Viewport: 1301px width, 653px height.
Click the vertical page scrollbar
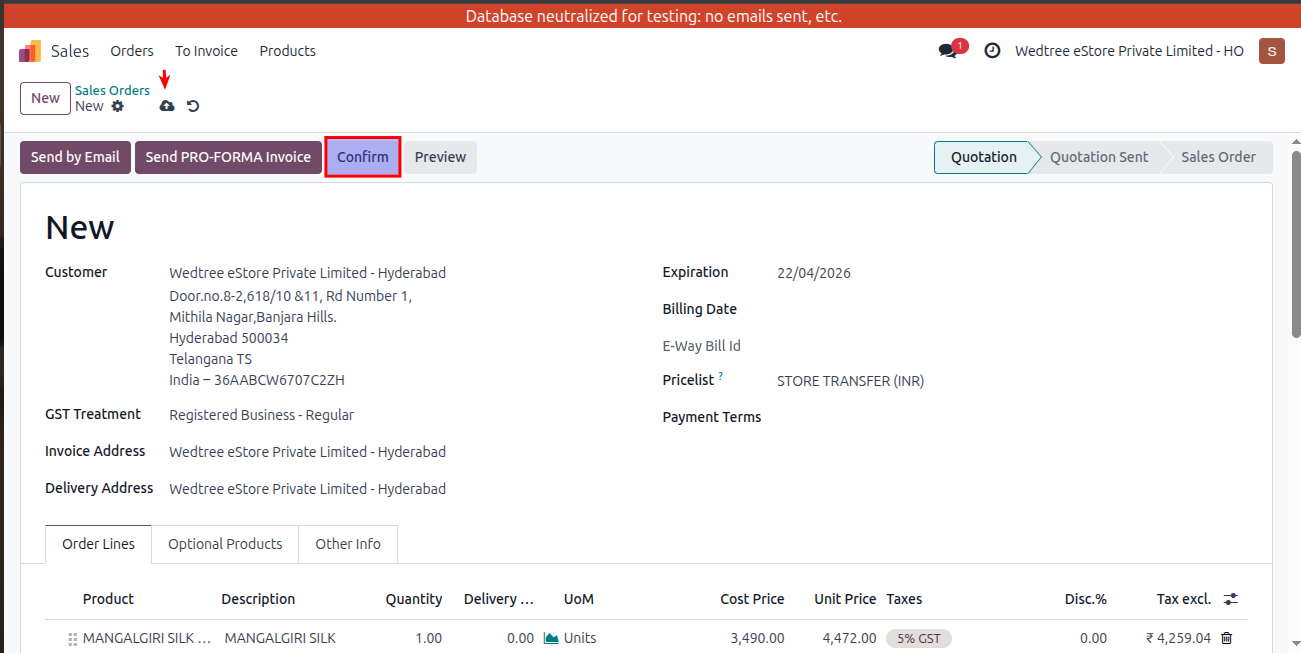(x=1296, y=245)
